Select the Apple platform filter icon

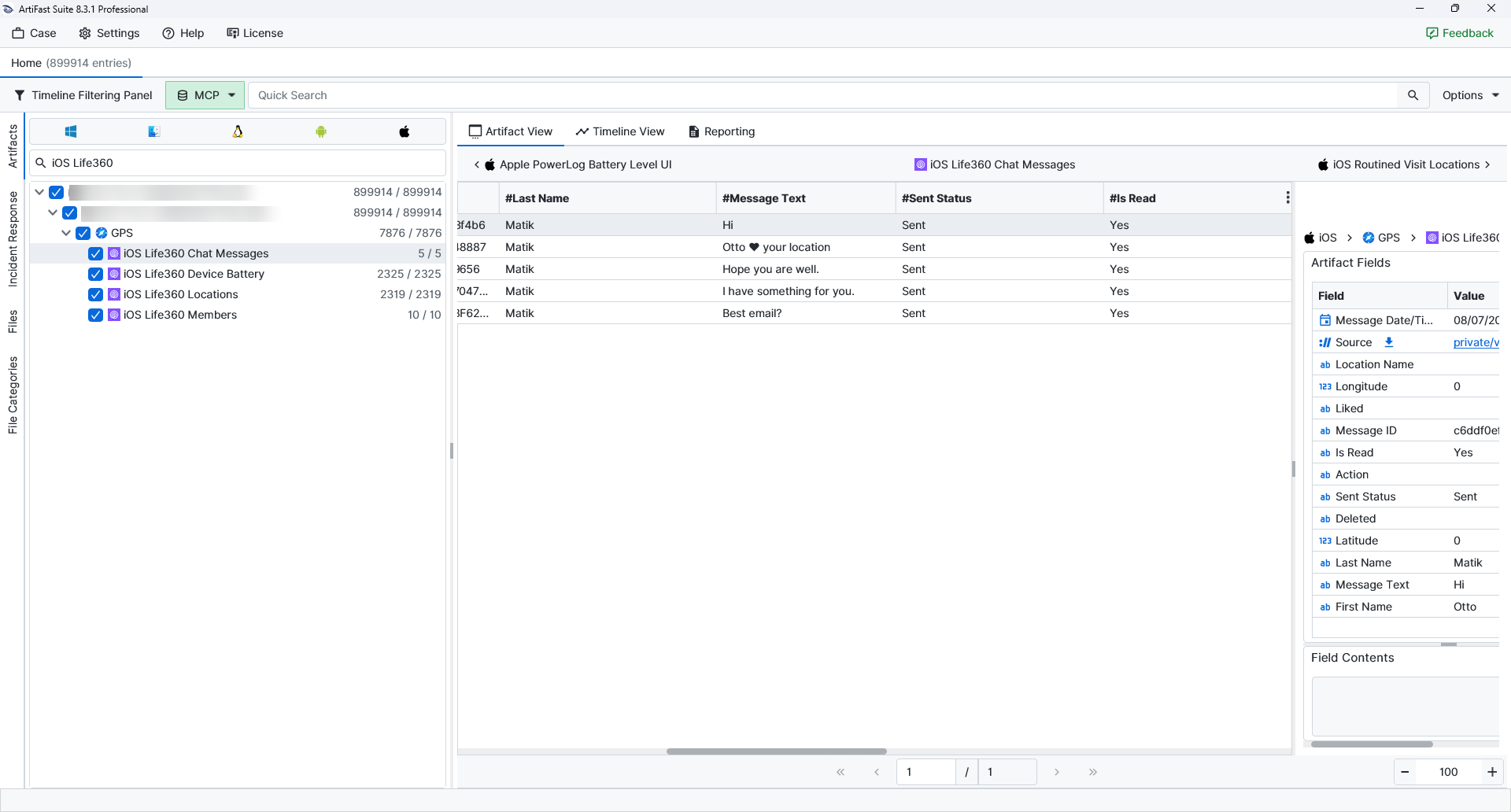(x=405, y=131)
